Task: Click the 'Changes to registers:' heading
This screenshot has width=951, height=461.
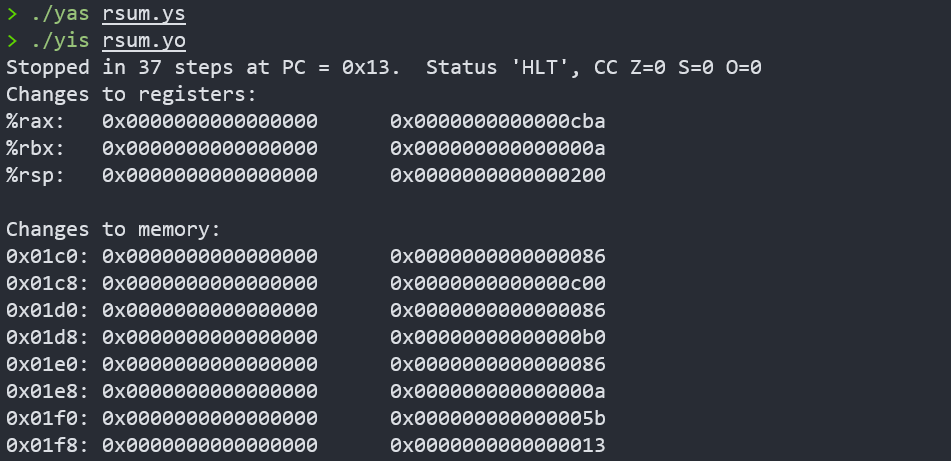Action: [131, 95]
